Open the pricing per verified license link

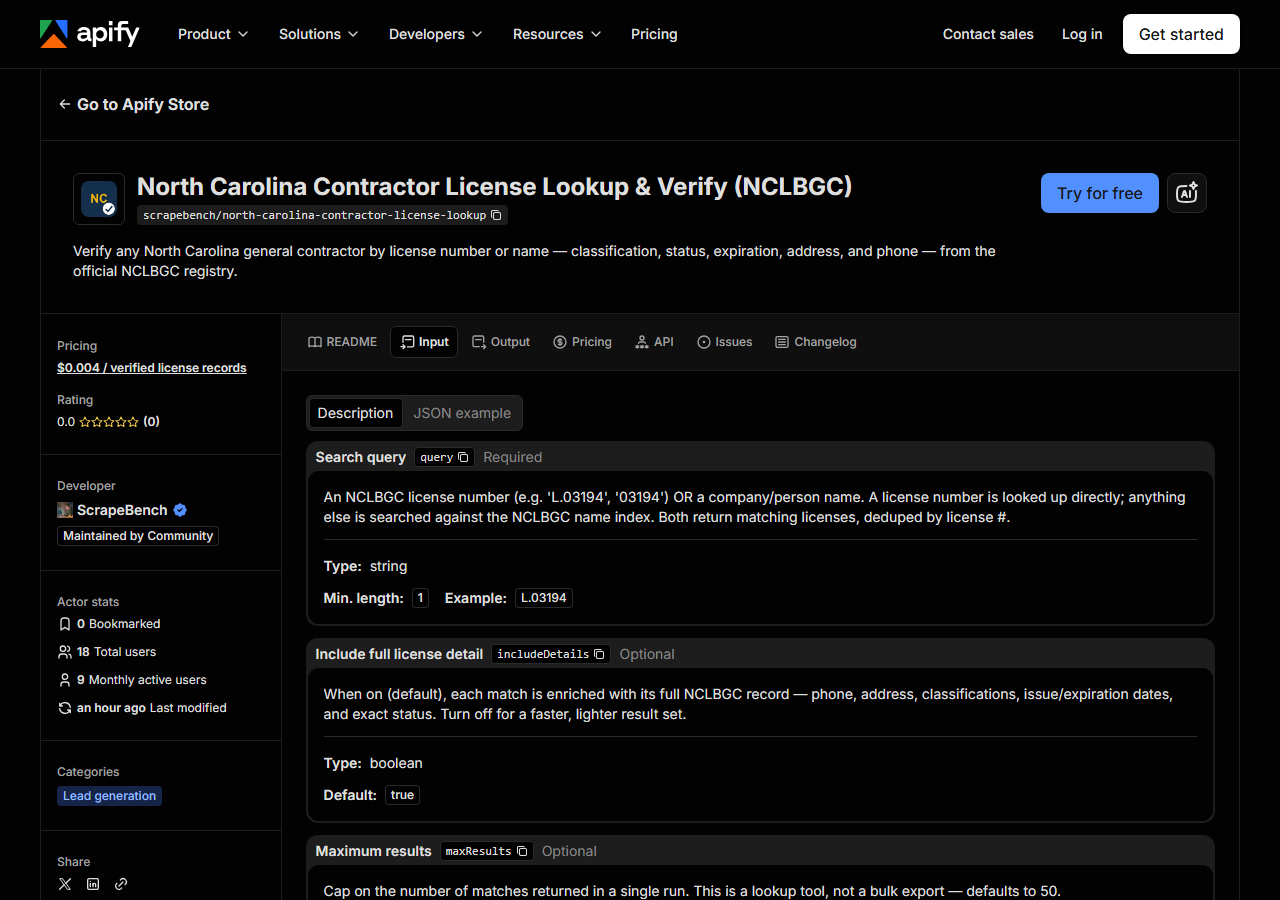(152, 368)
